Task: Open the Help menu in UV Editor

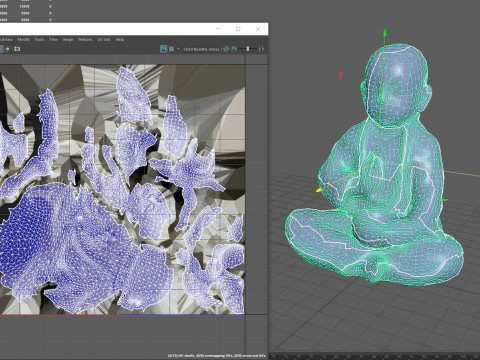Action: [x=120, y=39]
